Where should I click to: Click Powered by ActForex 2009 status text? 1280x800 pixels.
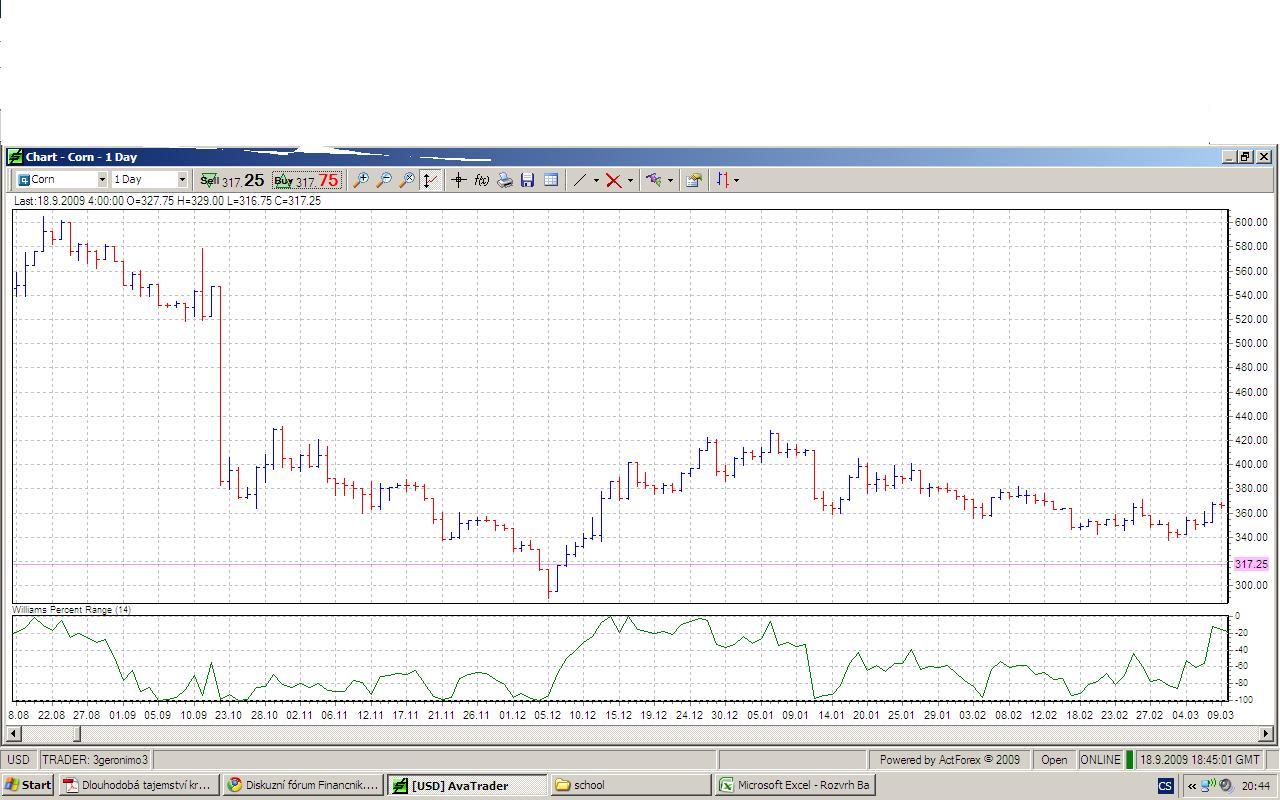[949, 760]
